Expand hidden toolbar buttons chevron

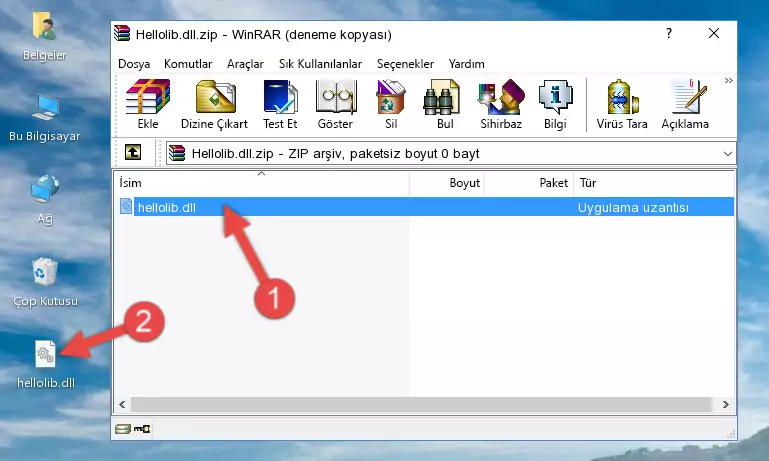tap(729, 80)
